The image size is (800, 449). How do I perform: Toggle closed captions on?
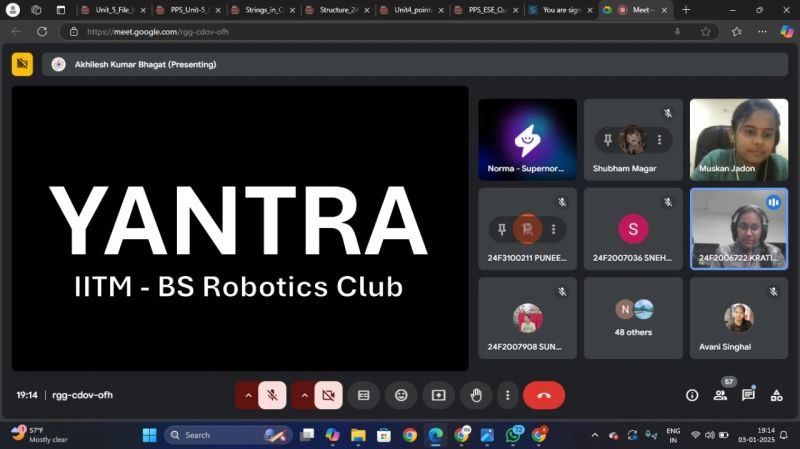point(364,395)
